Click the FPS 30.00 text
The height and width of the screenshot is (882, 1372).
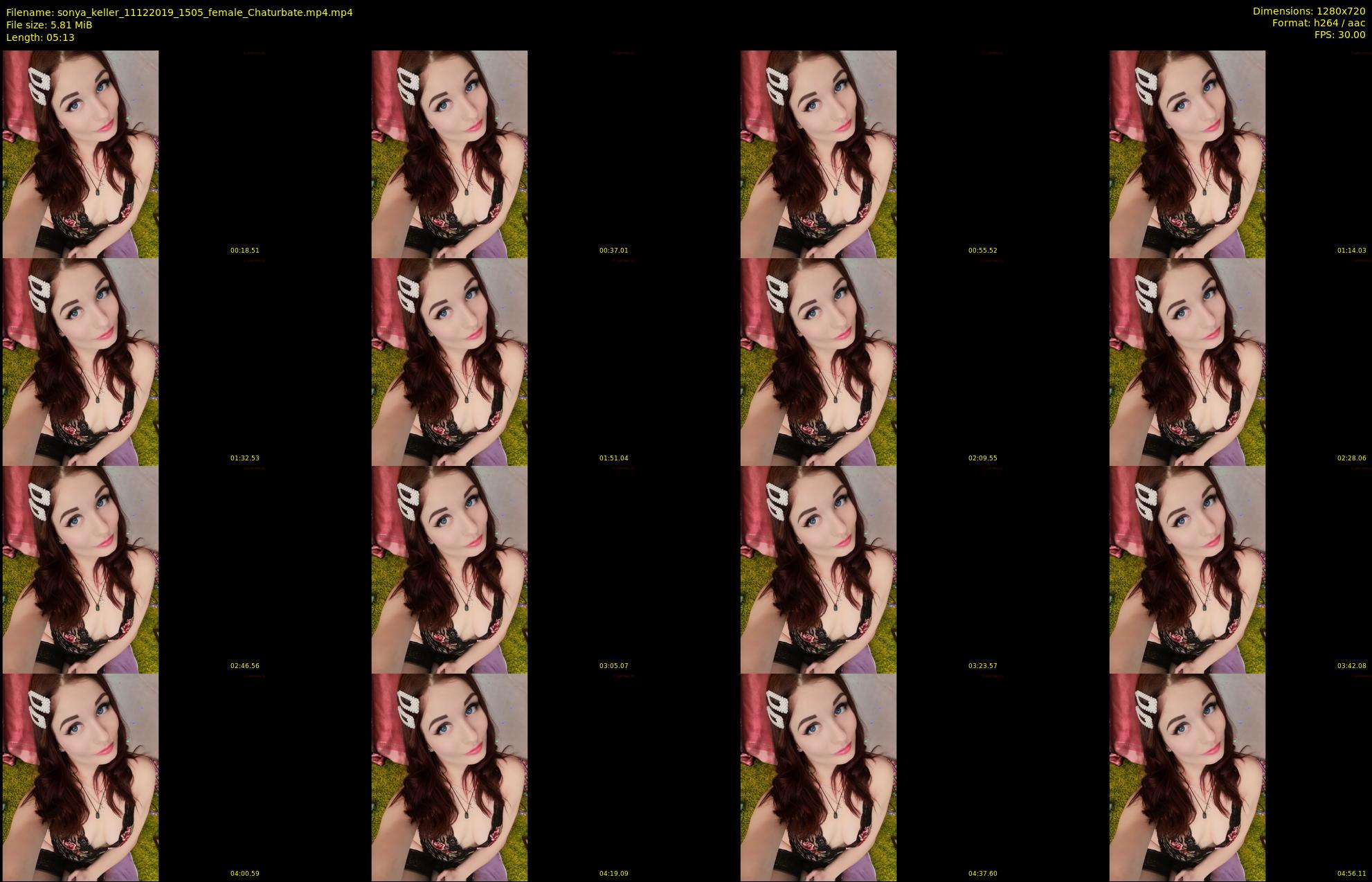[1339, 35]
